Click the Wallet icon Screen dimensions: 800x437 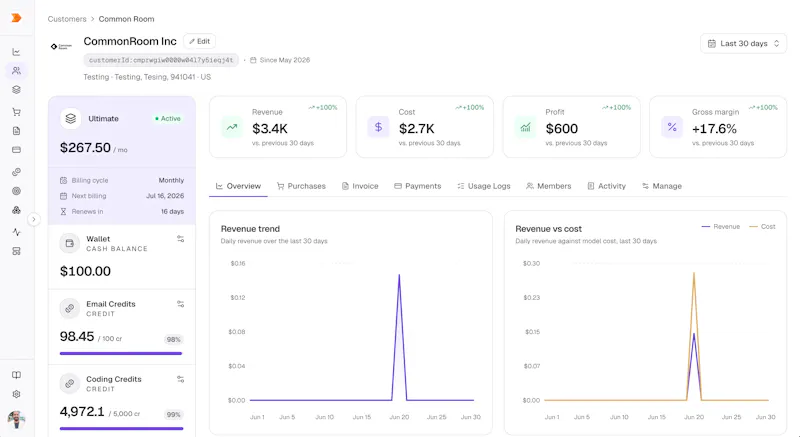click(x=70, y=243)
